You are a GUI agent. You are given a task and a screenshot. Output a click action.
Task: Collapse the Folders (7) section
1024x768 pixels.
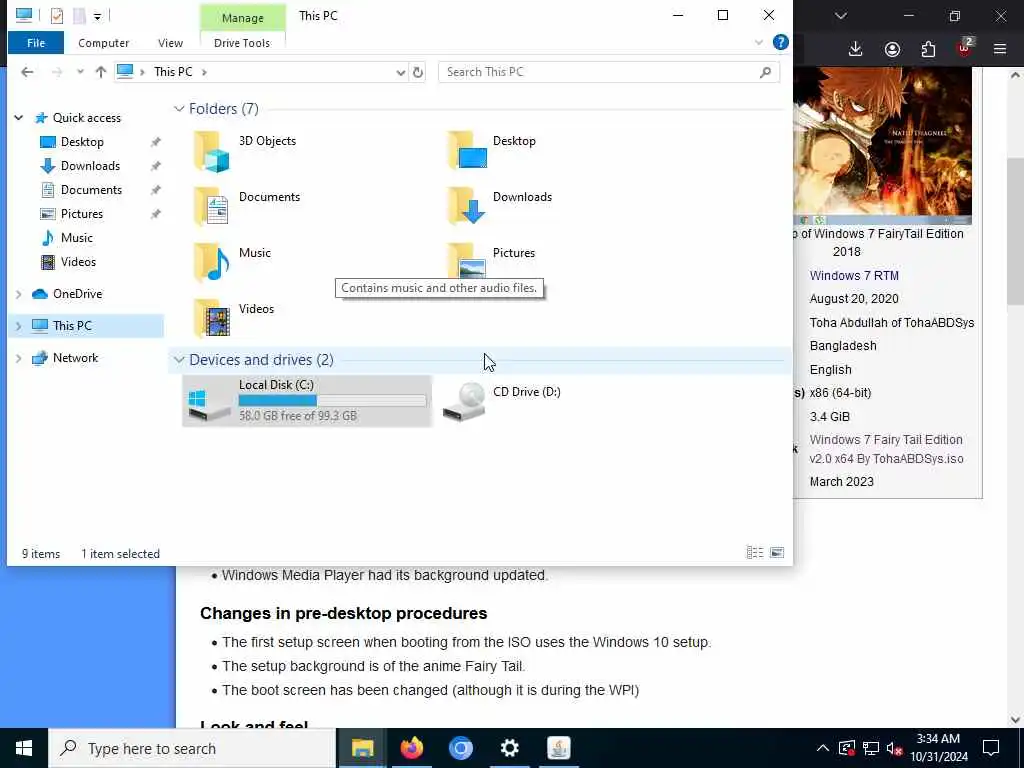tap(179, 109)
